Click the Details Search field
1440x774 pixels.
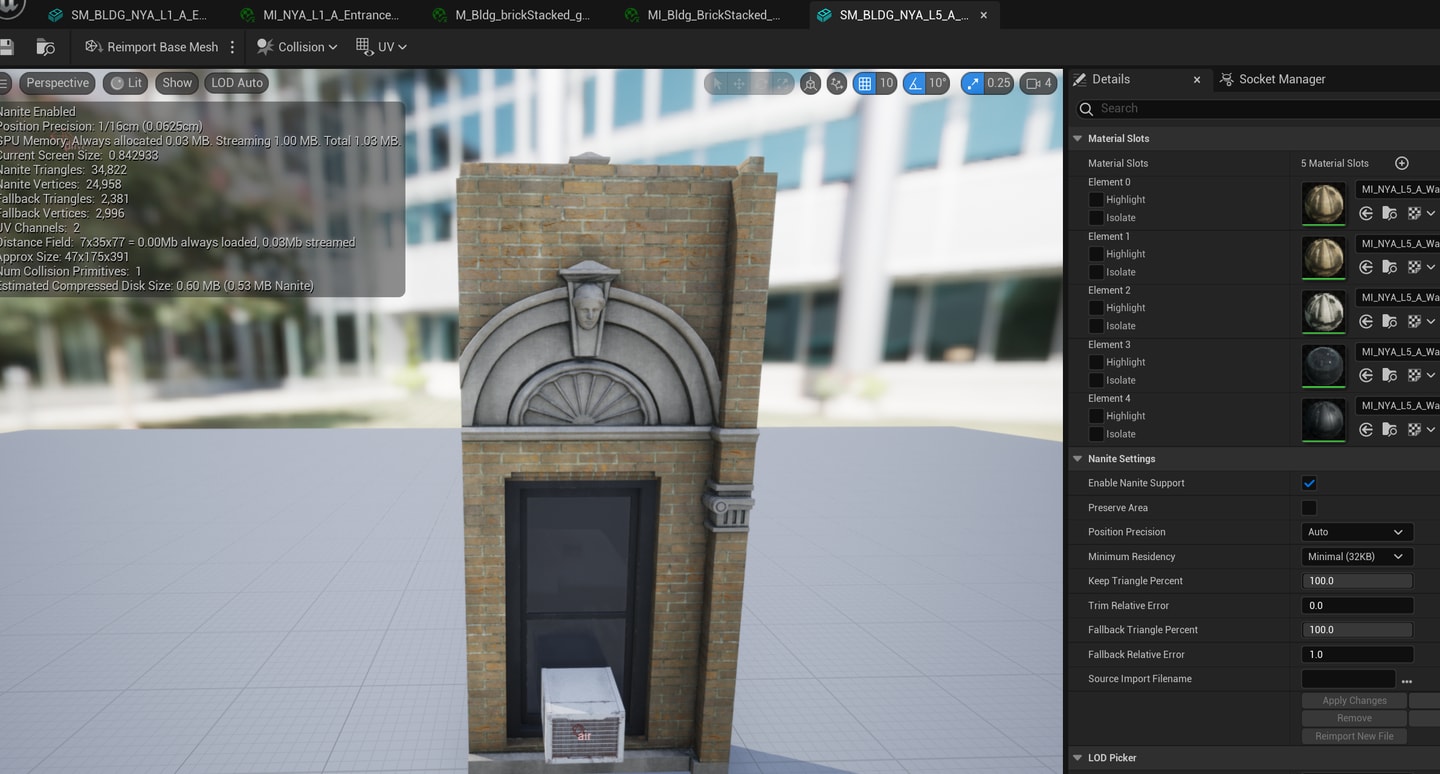[1260, 108]
